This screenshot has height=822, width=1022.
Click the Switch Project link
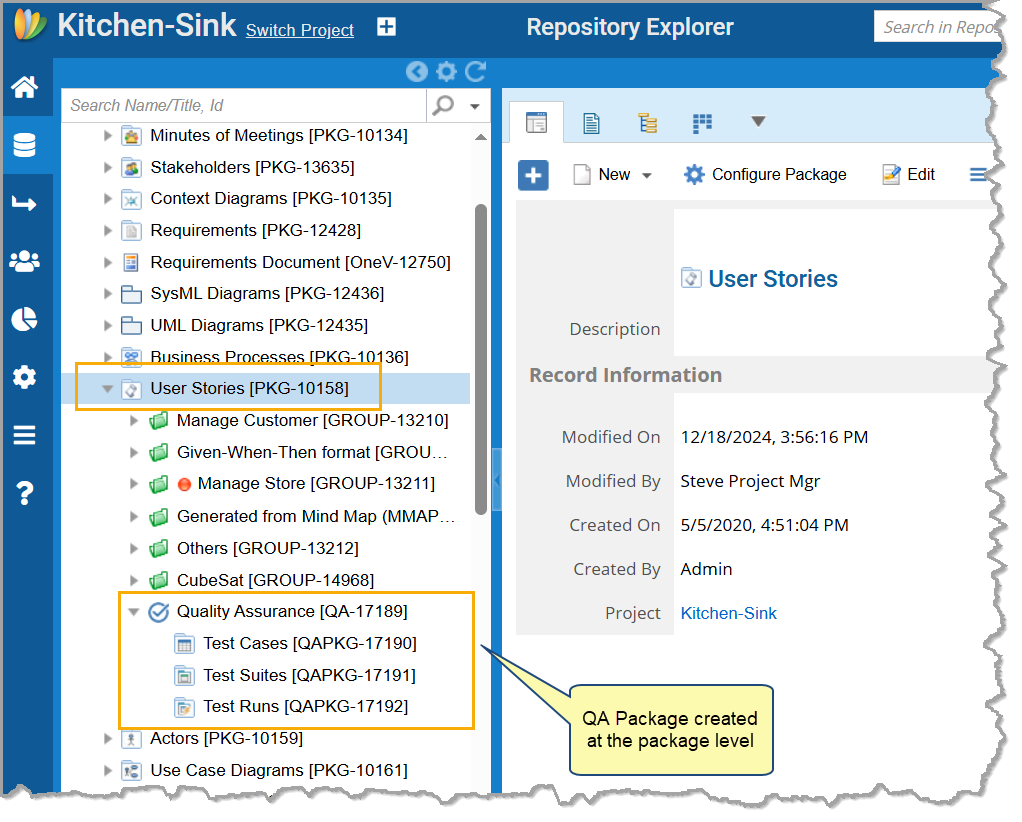300,30
